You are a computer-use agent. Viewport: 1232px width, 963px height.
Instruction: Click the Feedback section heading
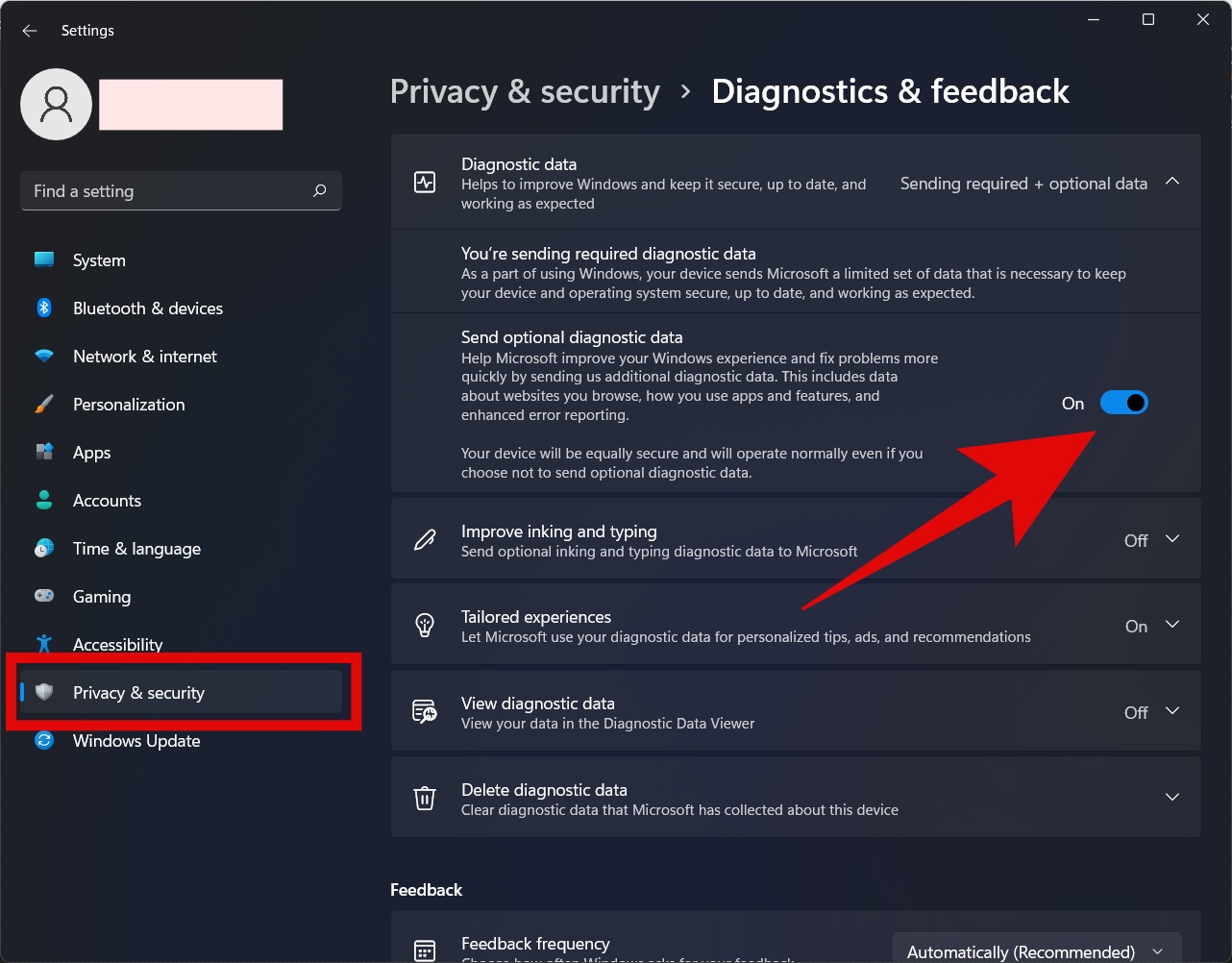(426, 890)
